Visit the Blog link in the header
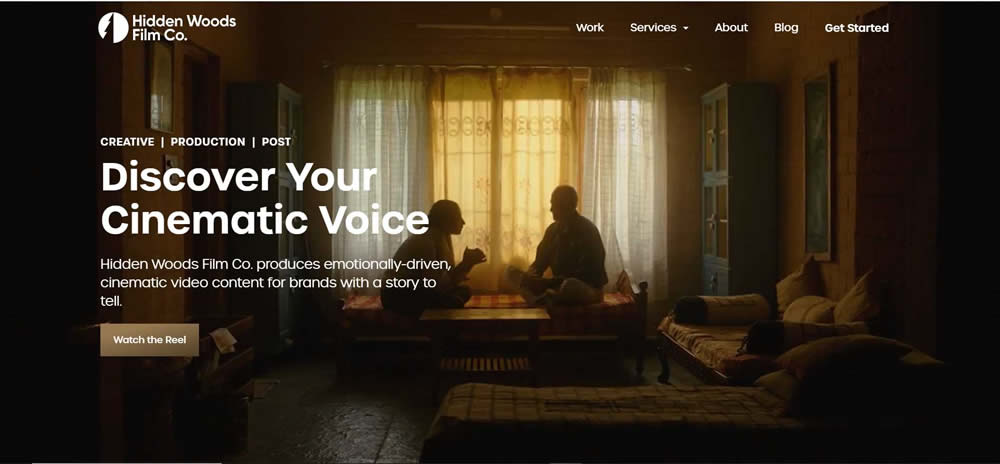Viewport: 1000px width, 464px height. [786, 27]
